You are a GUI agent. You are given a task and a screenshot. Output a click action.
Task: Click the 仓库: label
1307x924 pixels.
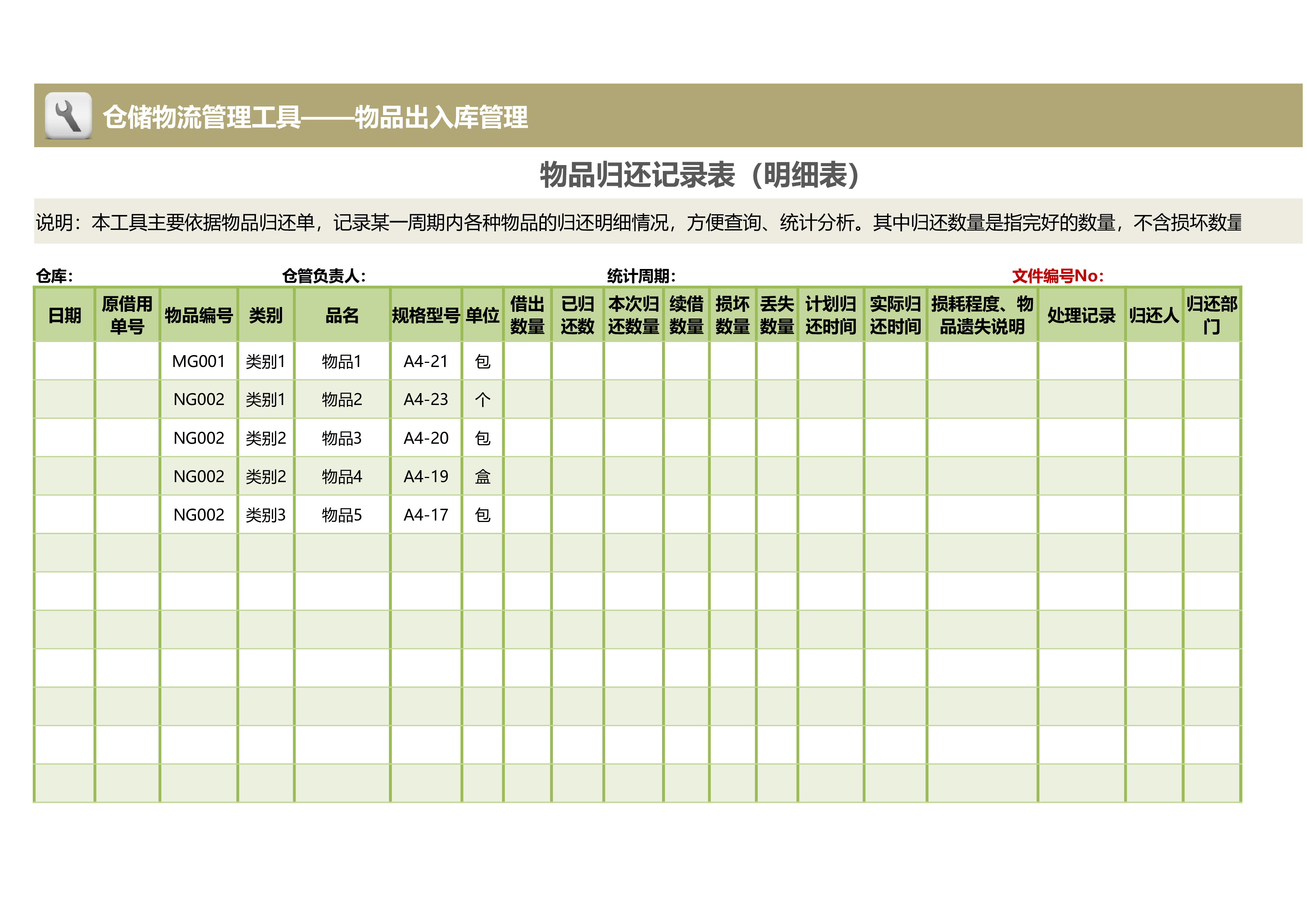[55, 276]
